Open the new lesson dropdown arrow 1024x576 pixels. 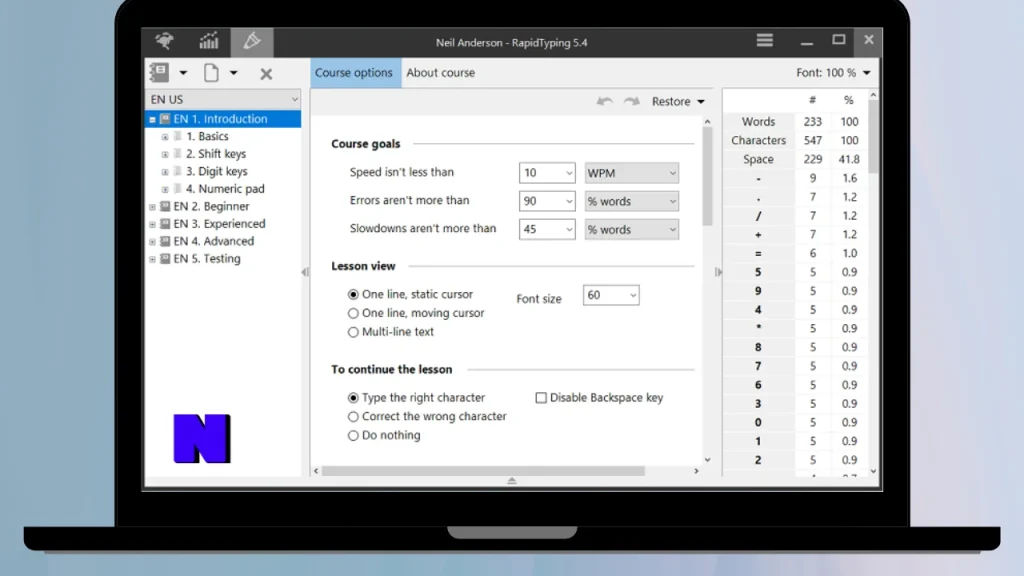pyautogui.click(x=233, y=73)
